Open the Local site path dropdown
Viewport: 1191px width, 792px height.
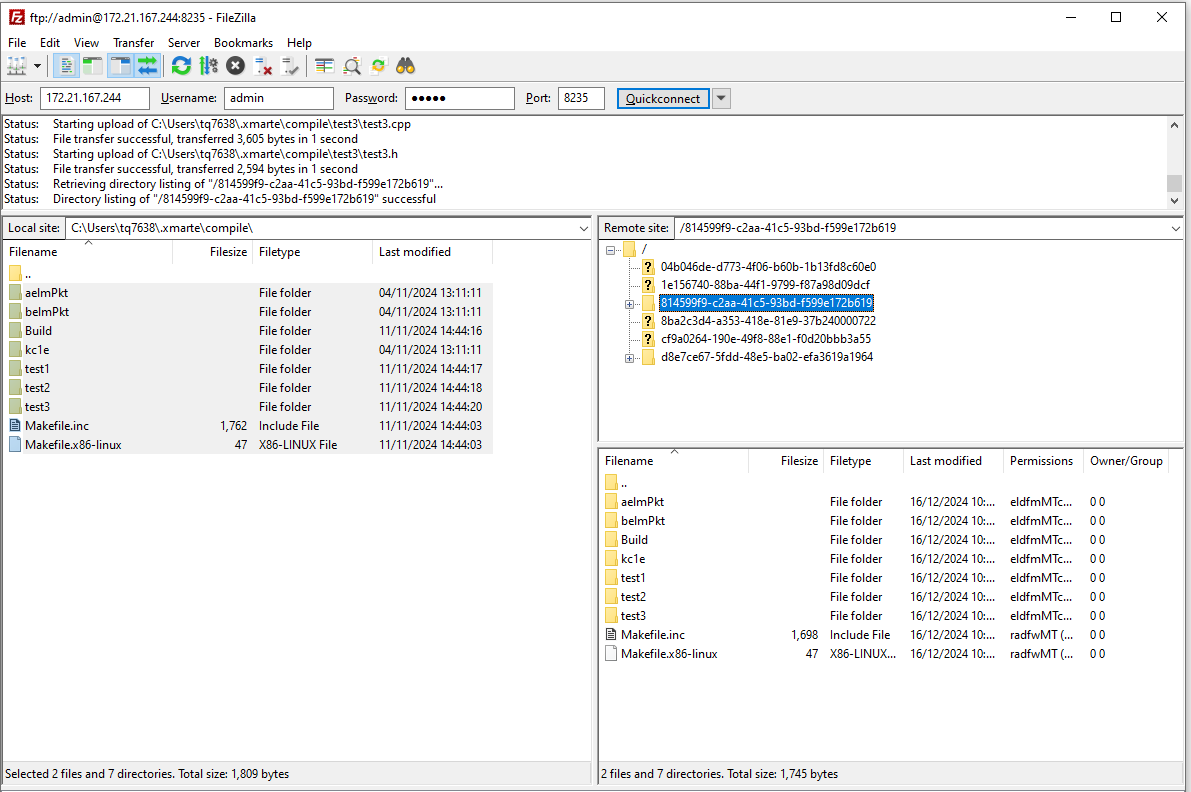tap(583, 227)
